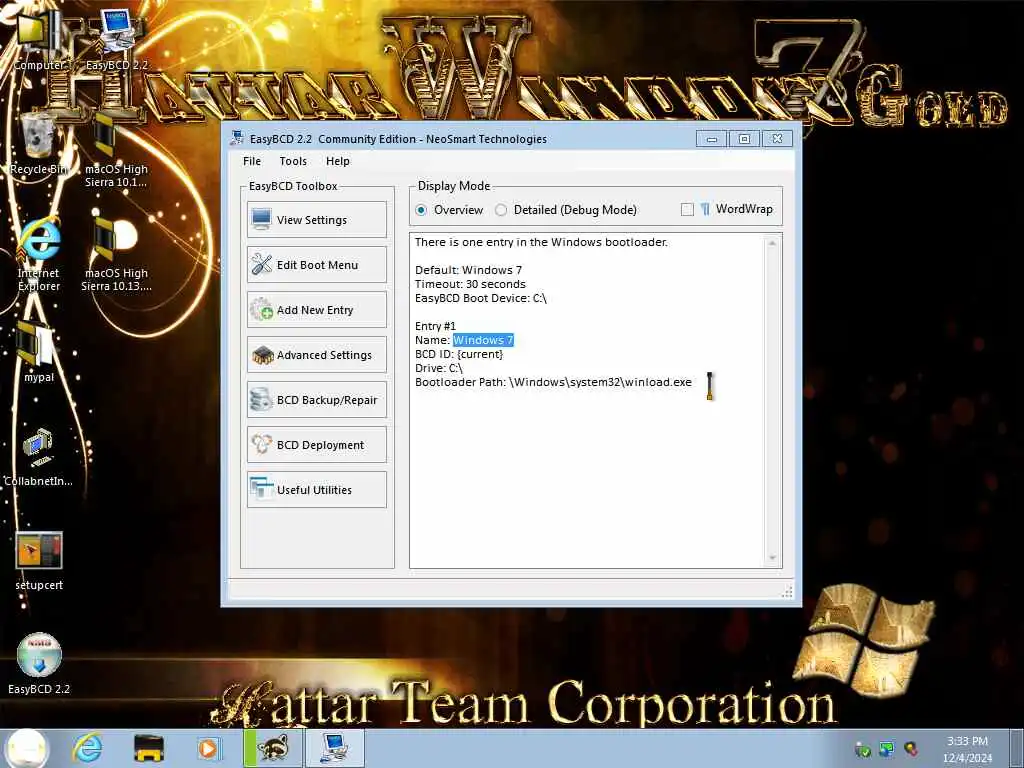Image resolution: width=1024 pixels, height=768 pixels.
Task: Open BCD Backup/Repair
Action: (x=317, y=400)
